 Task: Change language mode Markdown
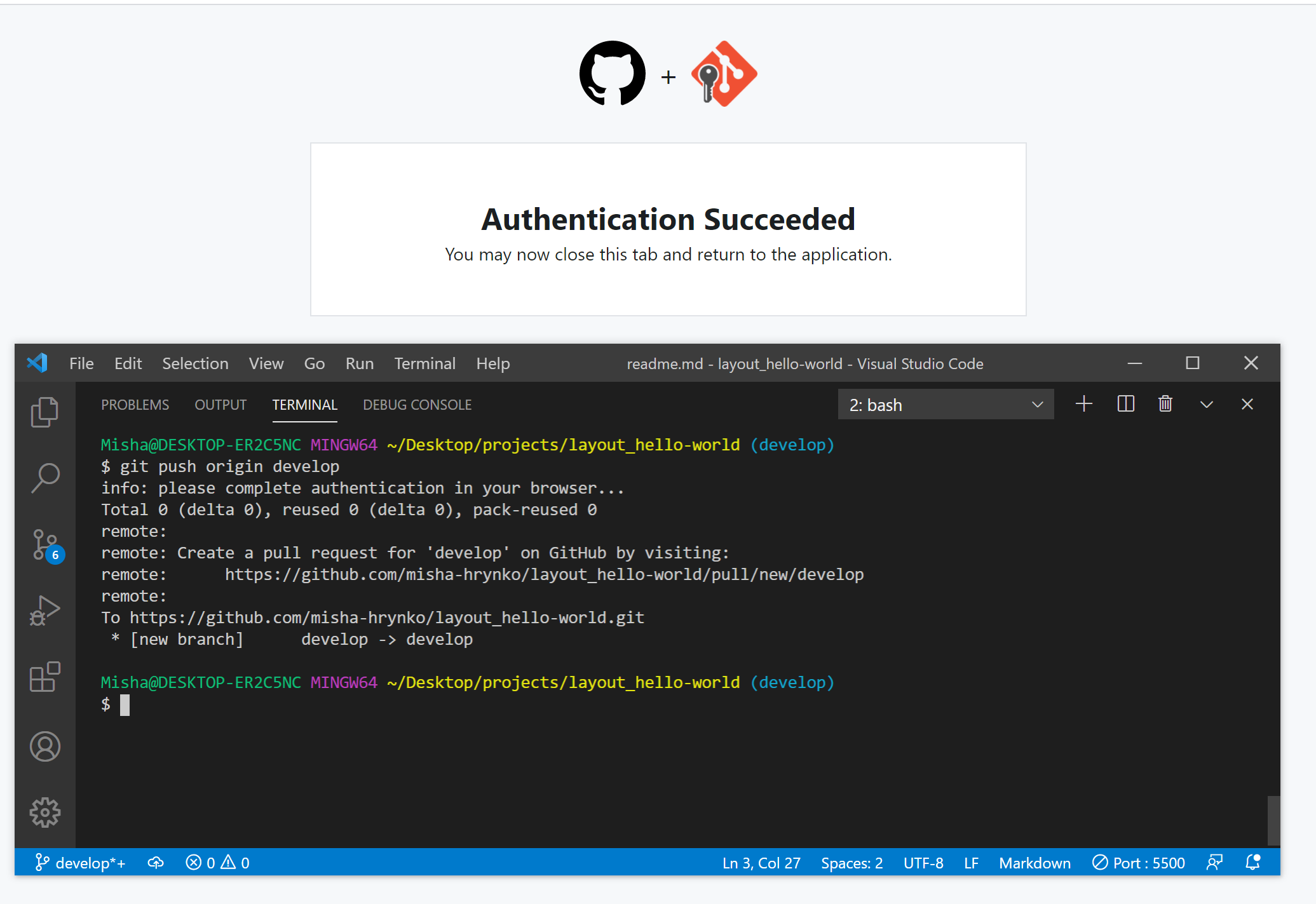tap(1034, 863)
